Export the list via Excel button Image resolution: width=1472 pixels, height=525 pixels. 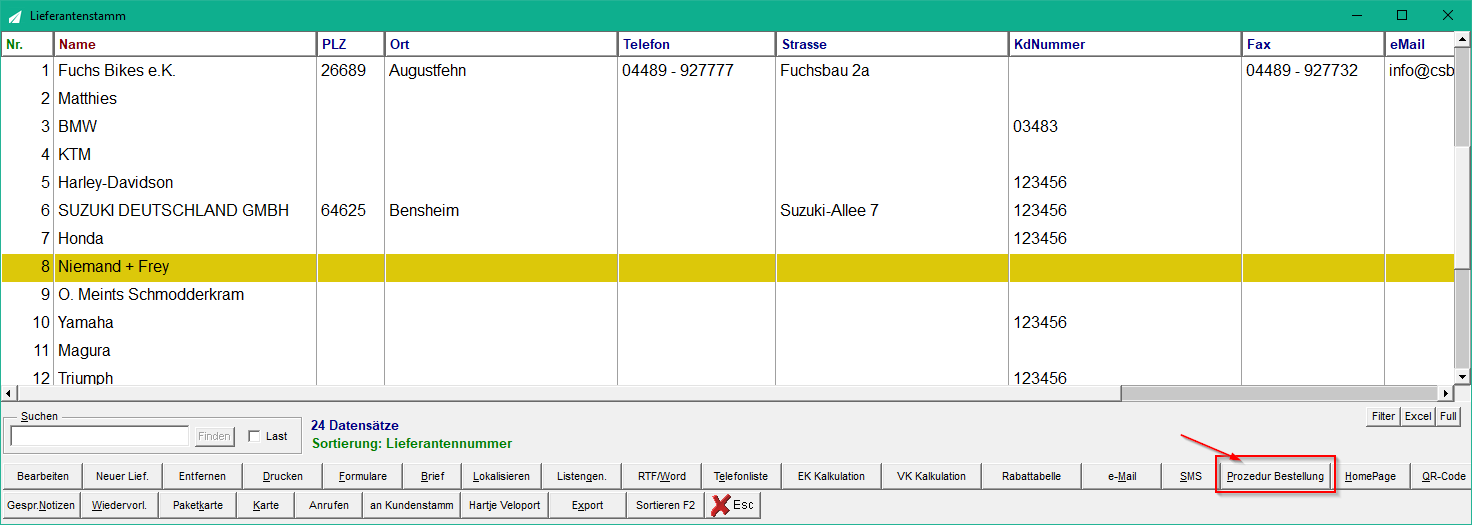pos(1417,416)
